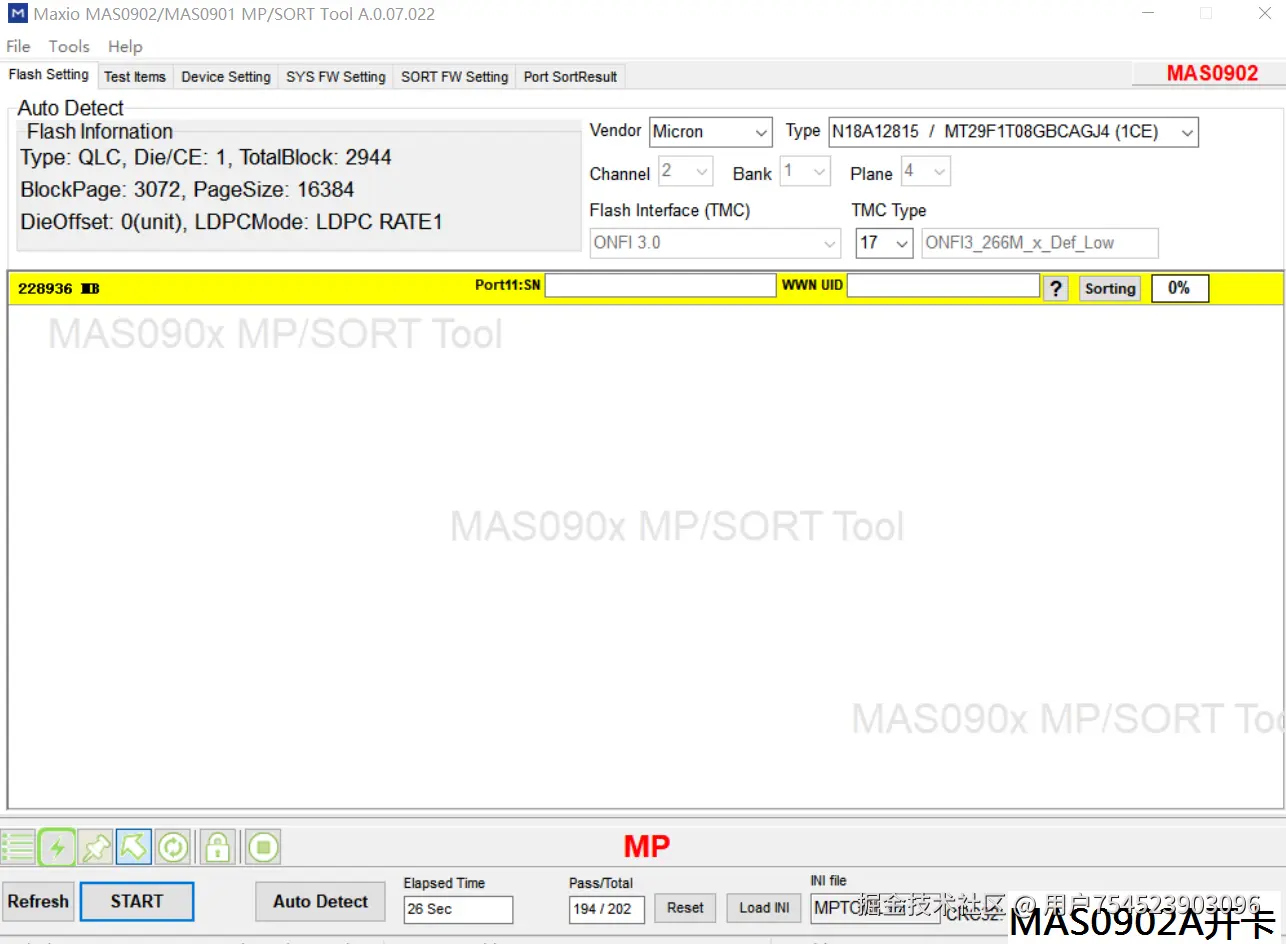Open the Channel dropdown

click(685, 172)
